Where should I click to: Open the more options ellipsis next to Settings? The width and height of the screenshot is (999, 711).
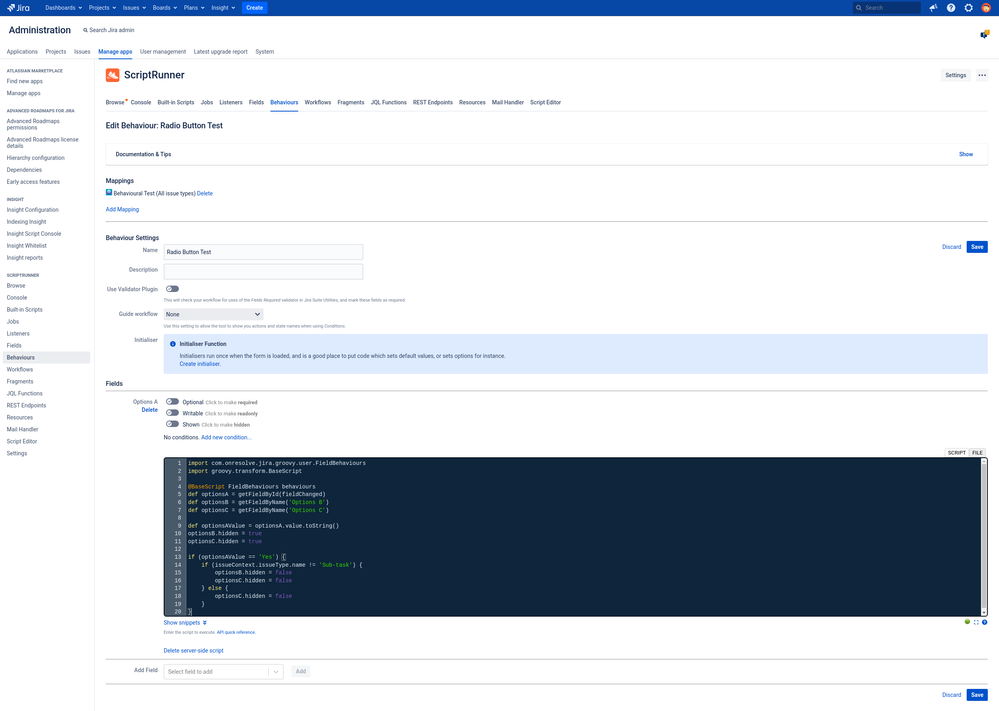point(981,74)
